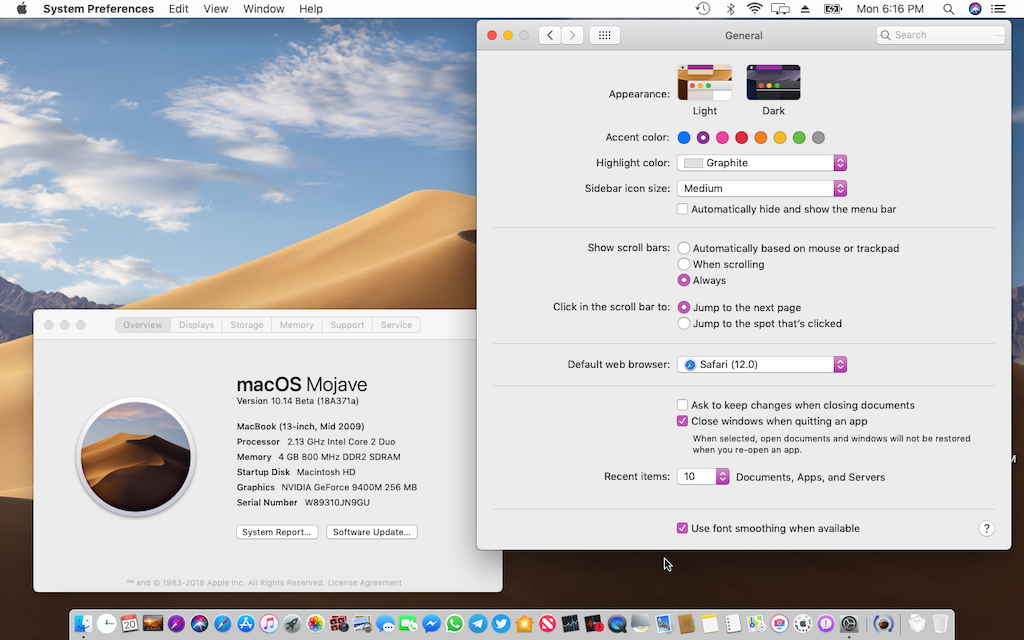Open Notes in the Dock
The width and height of the screenshot is (1024, 640).
pyautogui.click(x=710, y=624)
